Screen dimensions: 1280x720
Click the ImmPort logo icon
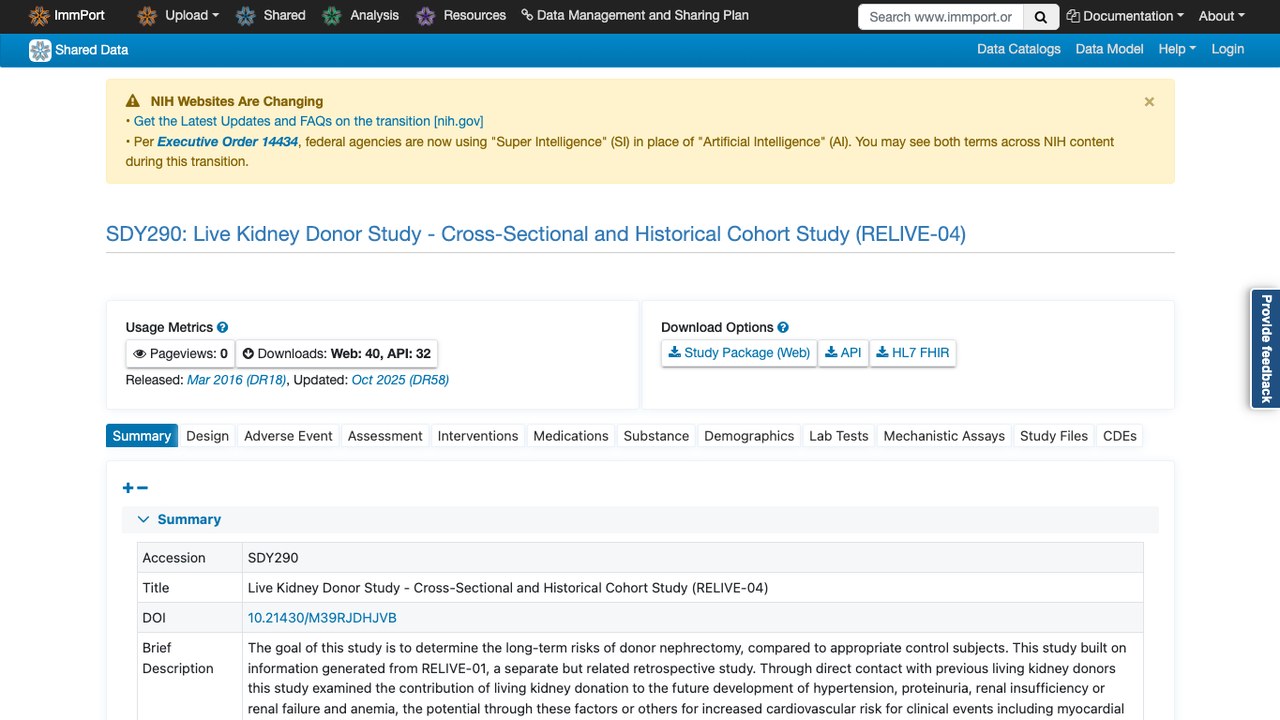pos(39,16)
